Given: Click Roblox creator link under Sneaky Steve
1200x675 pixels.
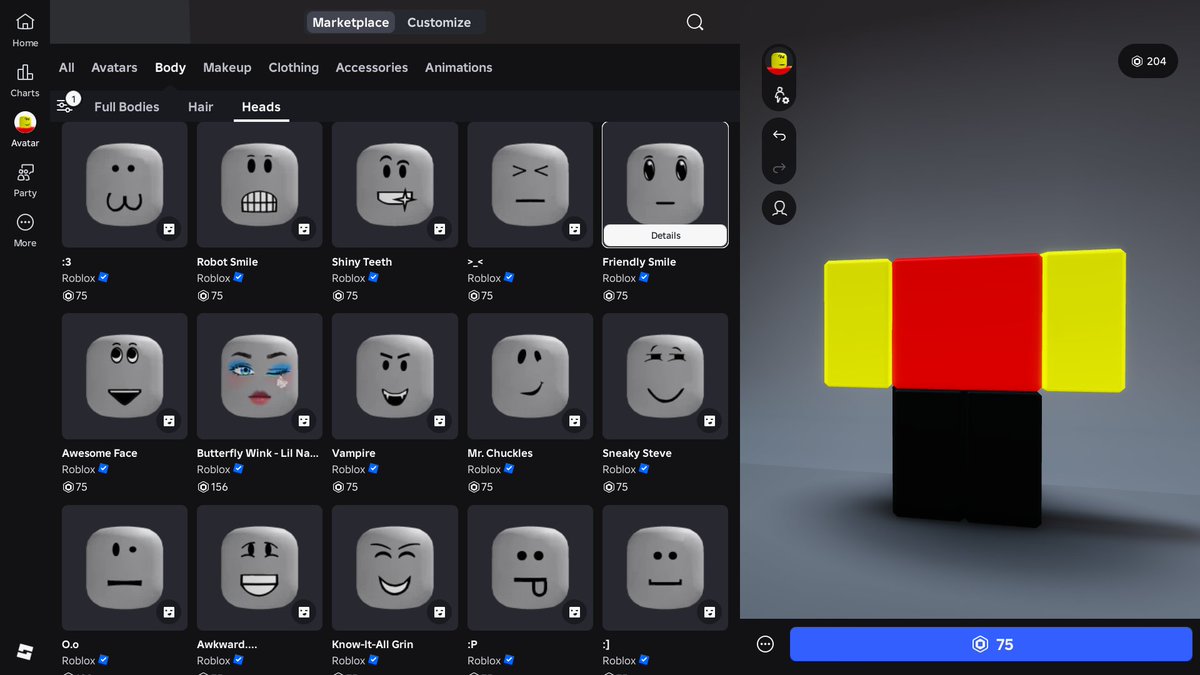Looking at the screenshot, I should pyautogui.click(x=619, y=469).
